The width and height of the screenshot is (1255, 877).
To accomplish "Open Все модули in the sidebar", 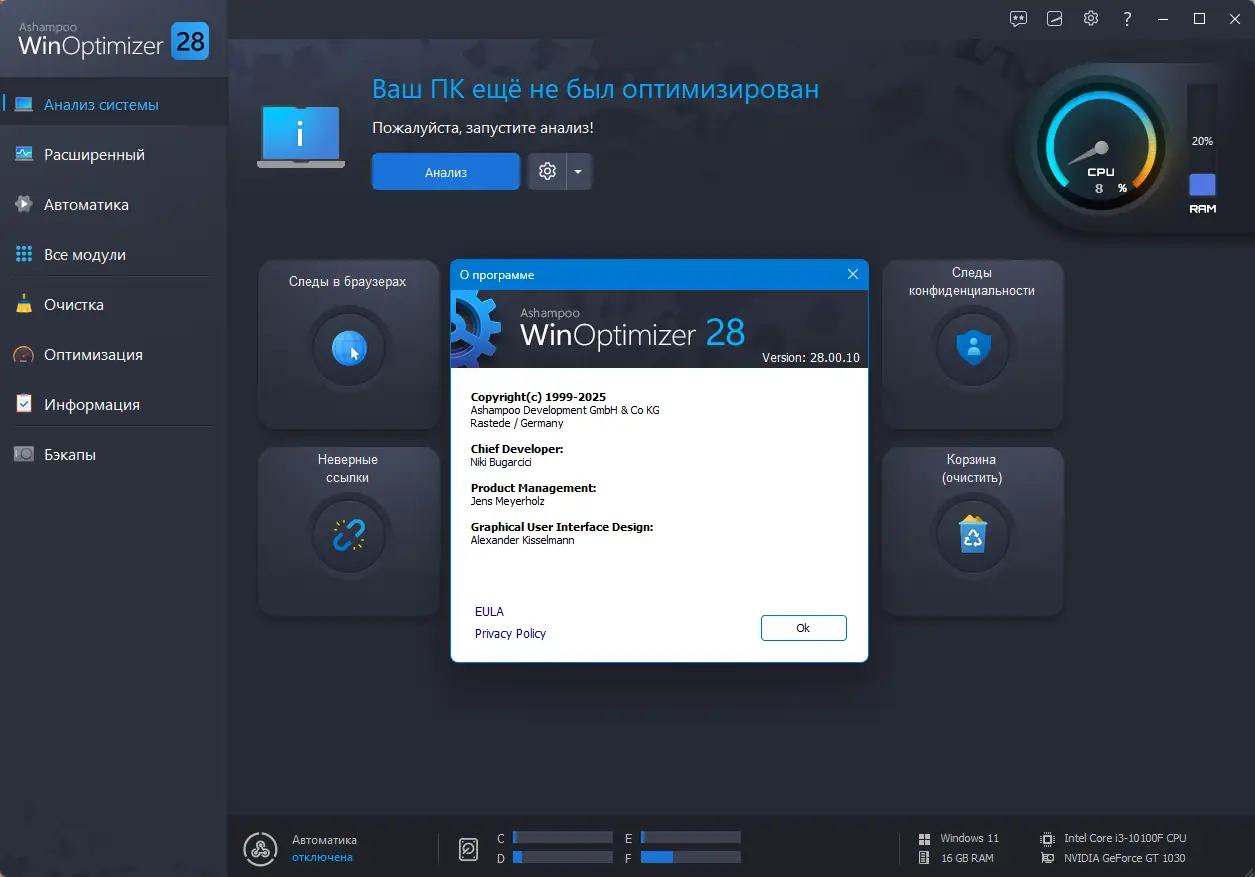I will pos(114,254).
